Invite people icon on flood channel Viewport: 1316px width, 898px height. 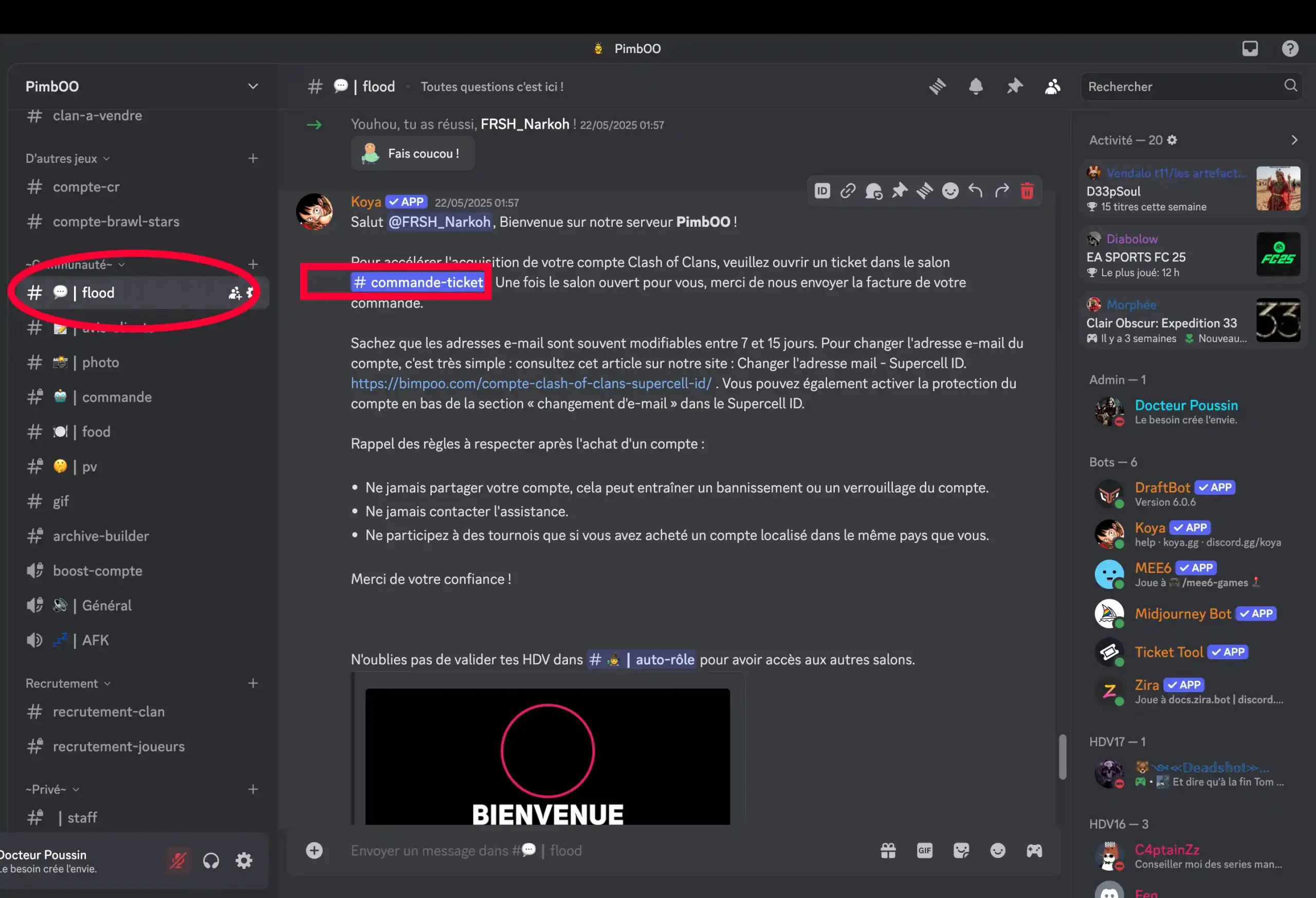pyautogui.click(x=234, y=293)
